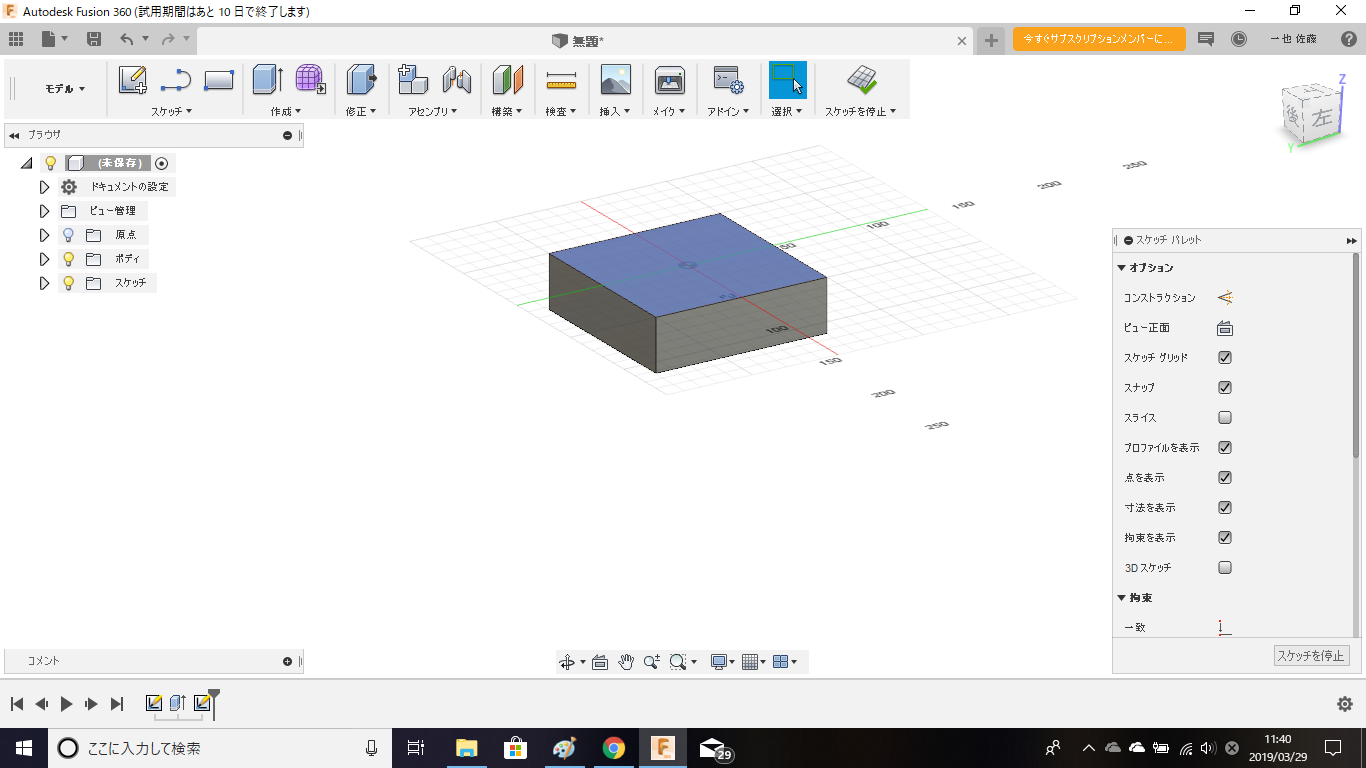The height and width of the screenshot is (768, 1366).
Task: Play the timeline
Action: 66,704
